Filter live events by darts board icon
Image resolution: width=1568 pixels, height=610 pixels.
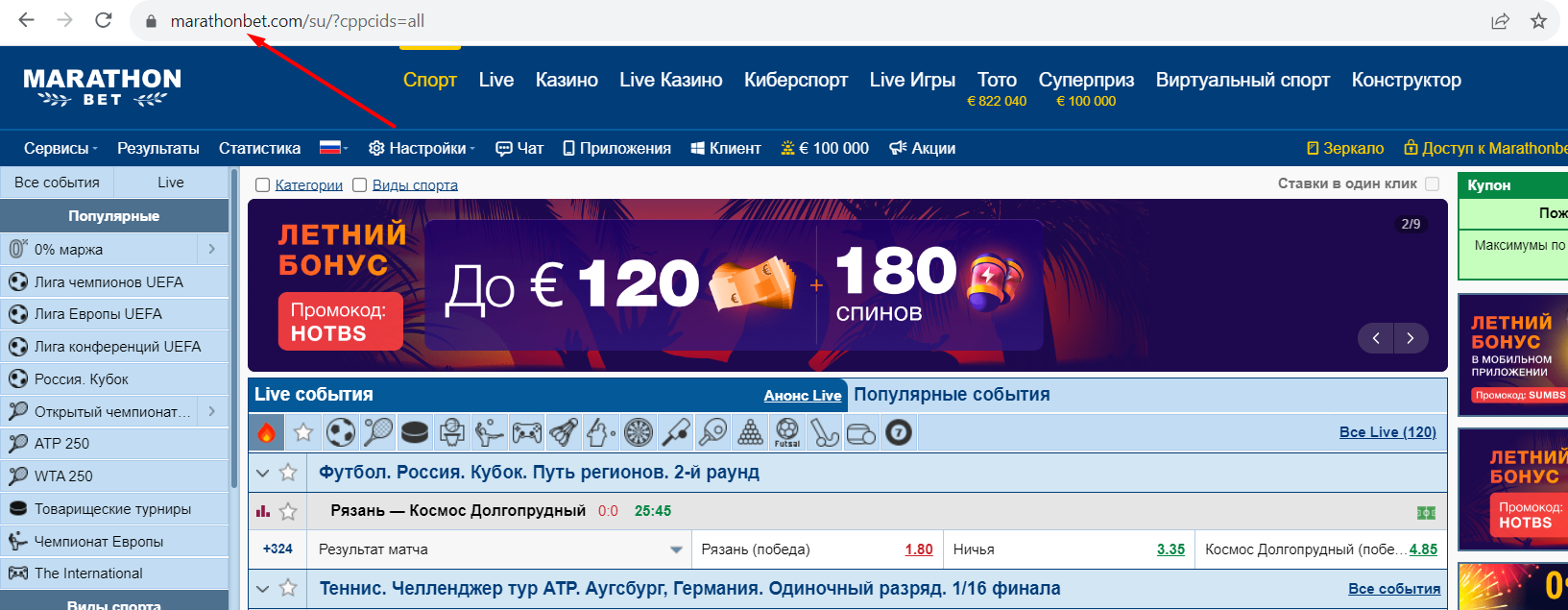point(639,432)
